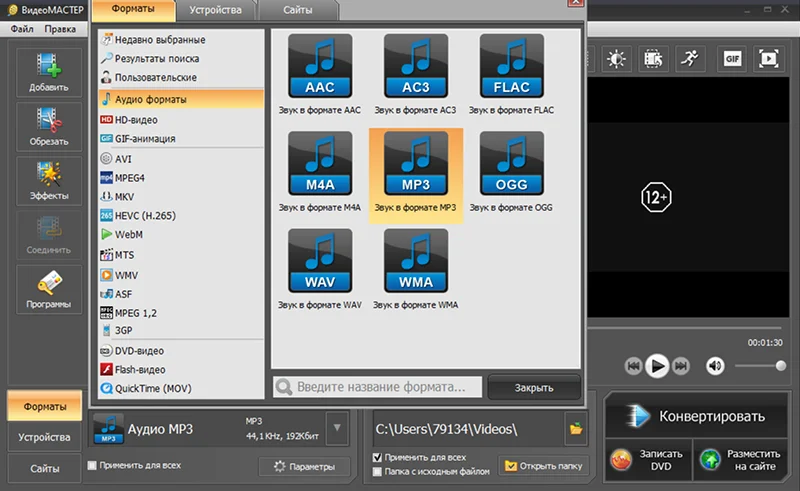
Task: Click the Соединить join tool
Action: tap(49, 235)
